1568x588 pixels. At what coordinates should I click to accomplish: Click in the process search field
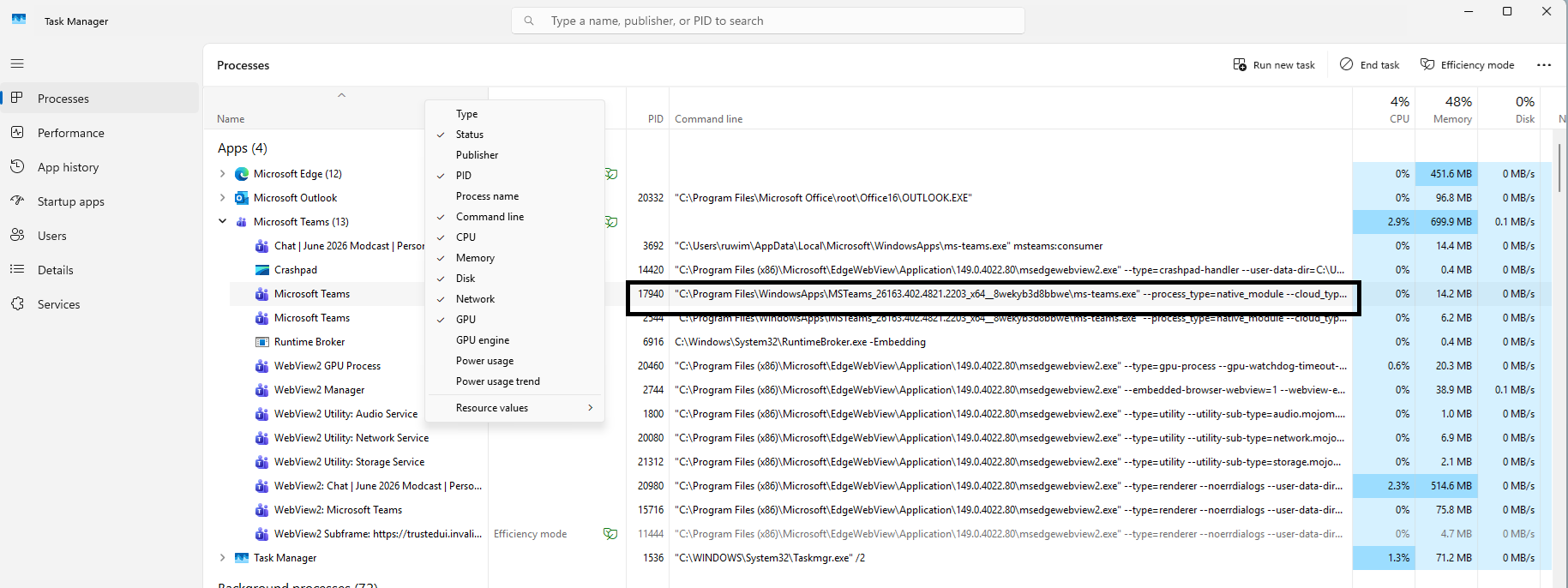[x=768, y=21]
